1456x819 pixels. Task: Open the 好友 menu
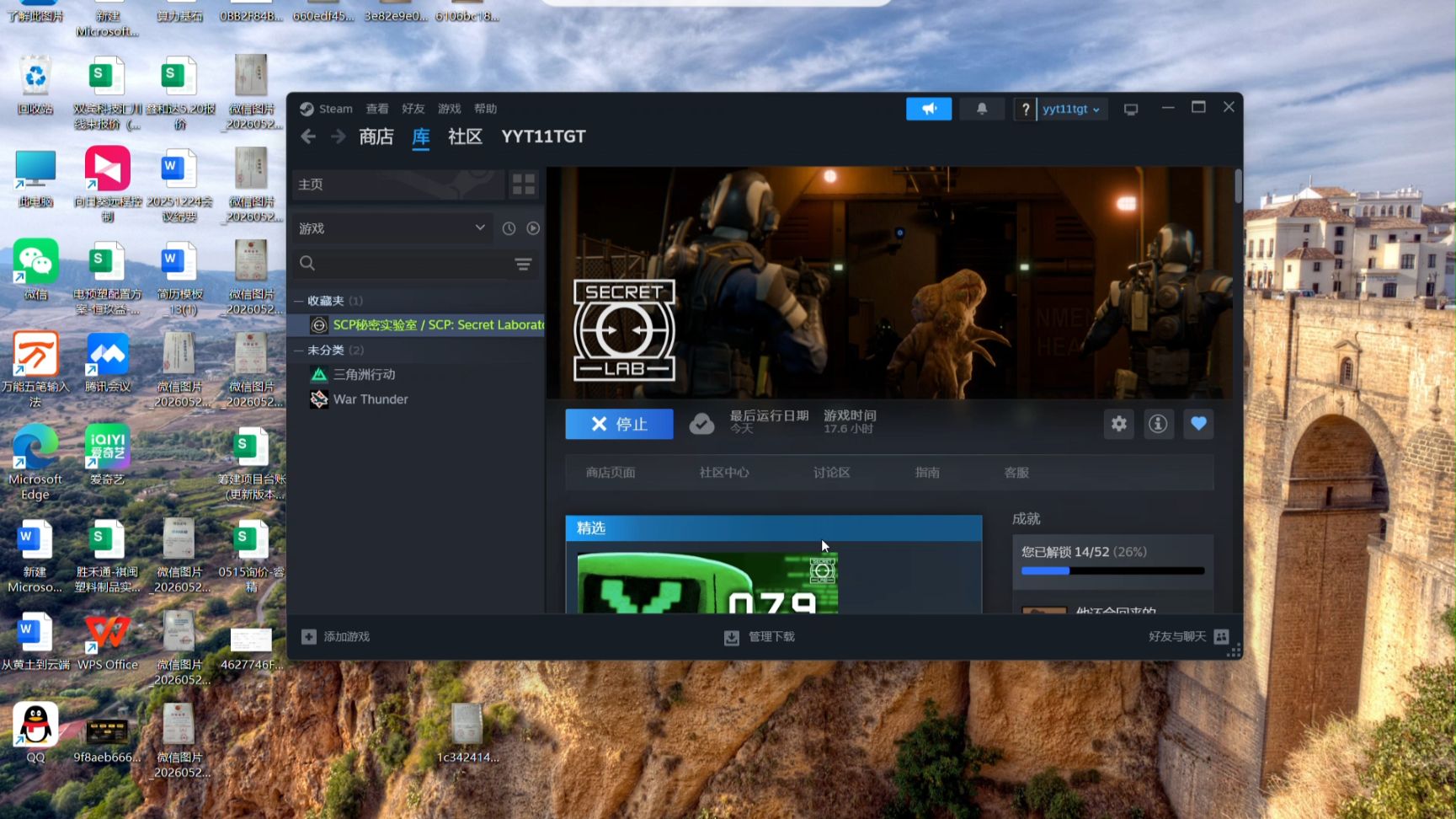point(413,109)
